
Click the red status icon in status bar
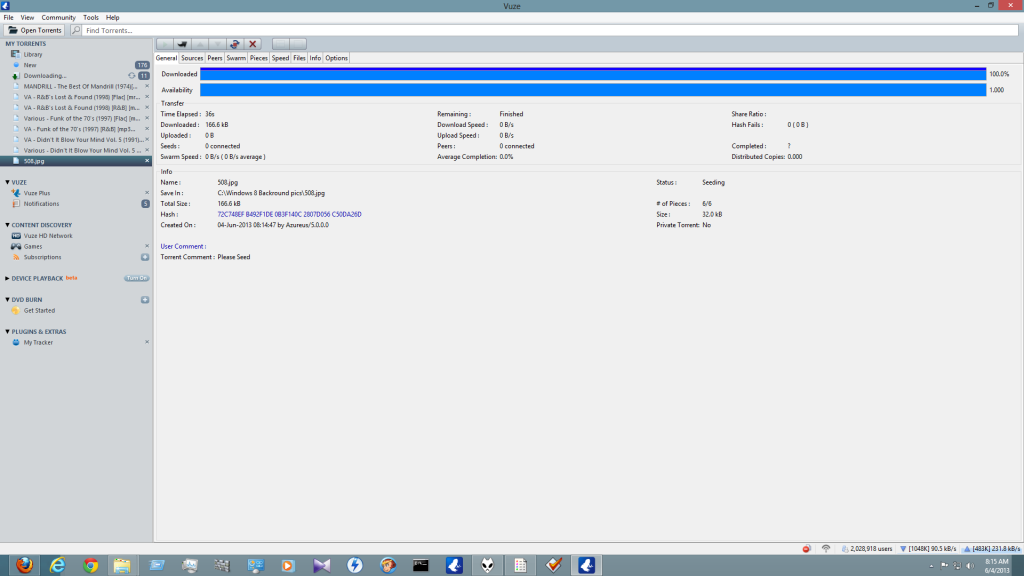[807, 549]
